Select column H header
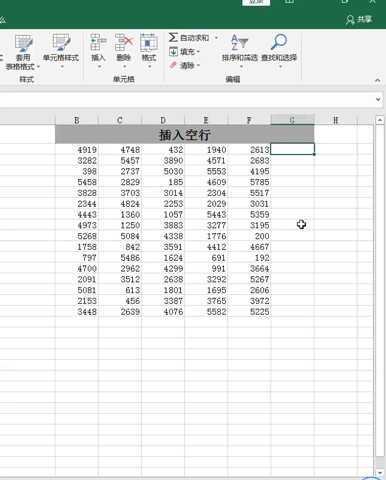 coord(336,120)
